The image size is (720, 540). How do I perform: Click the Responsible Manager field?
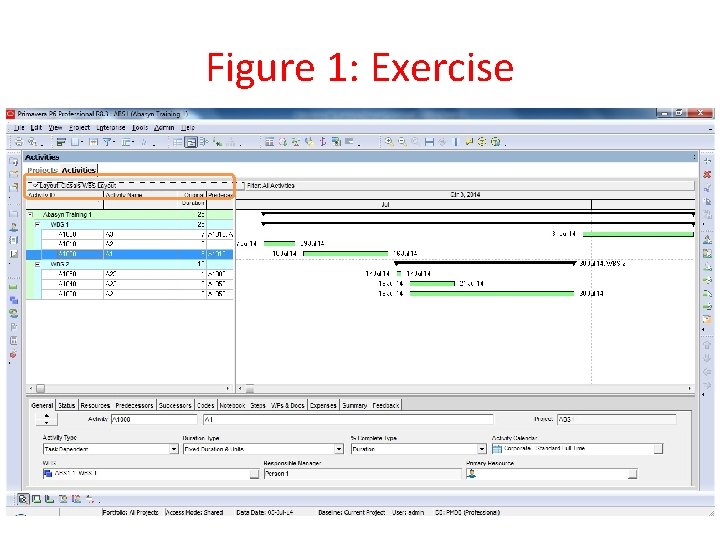pos(363,473)
